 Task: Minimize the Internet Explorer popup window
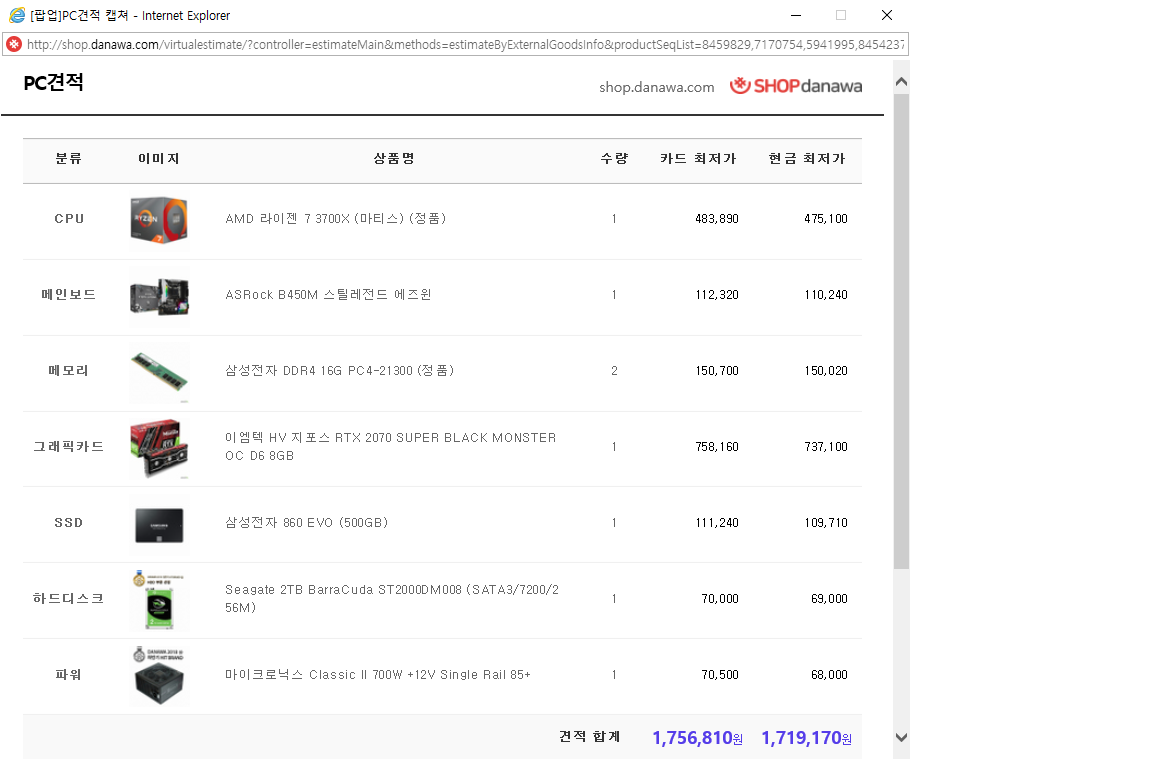(x=796, y=15)
